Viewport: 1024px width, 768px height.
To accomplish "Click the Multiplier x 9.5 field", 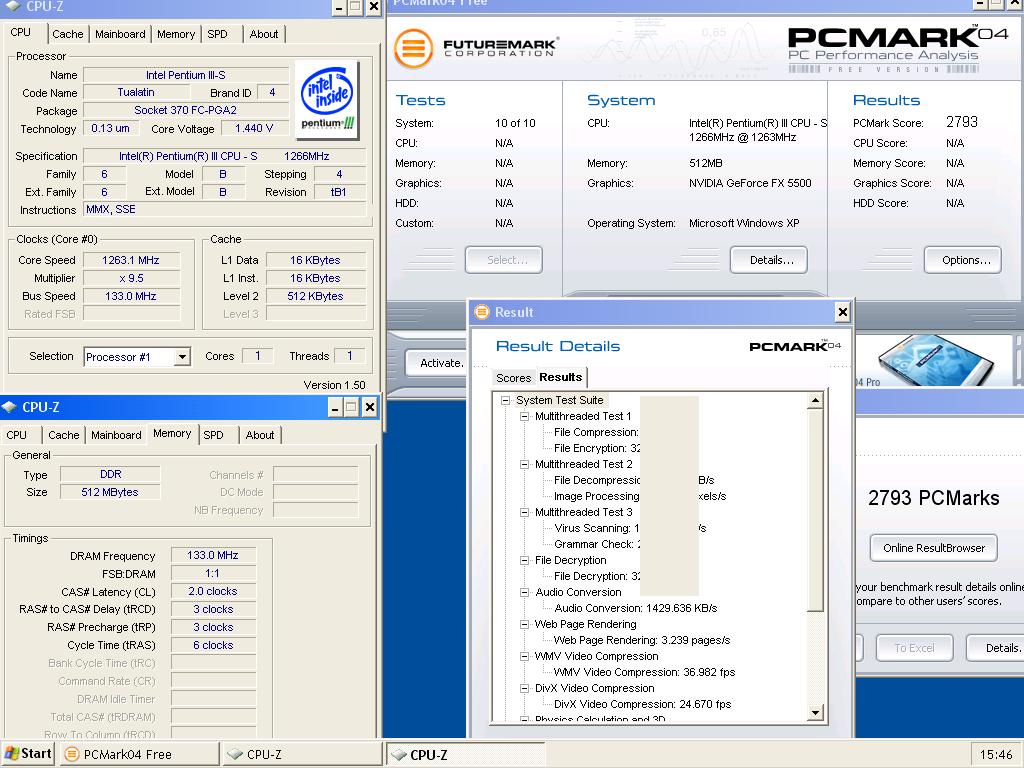I will pyautogui.click(x=131, y=278).
